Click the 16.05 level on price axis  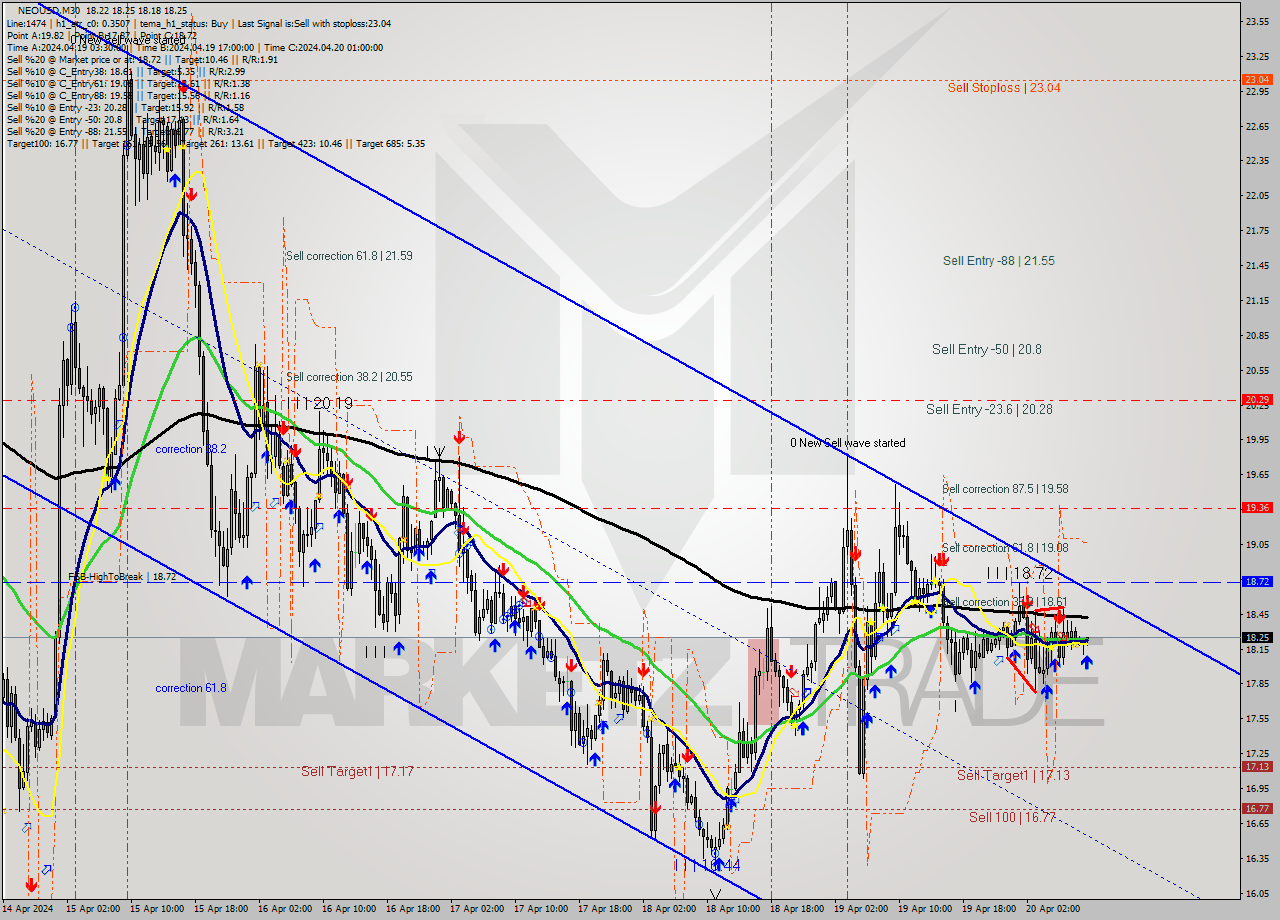point(1256,893)
